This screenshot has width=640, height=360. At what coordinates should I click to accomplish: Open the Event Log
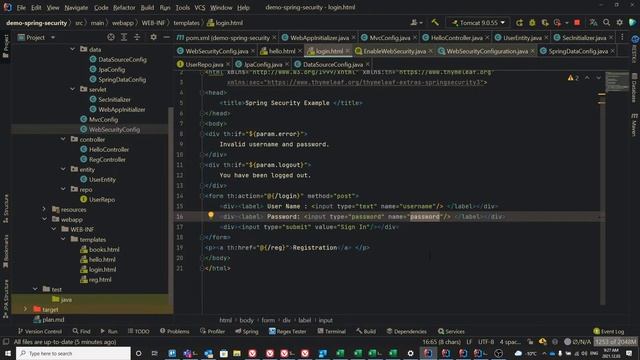point(609,331)
